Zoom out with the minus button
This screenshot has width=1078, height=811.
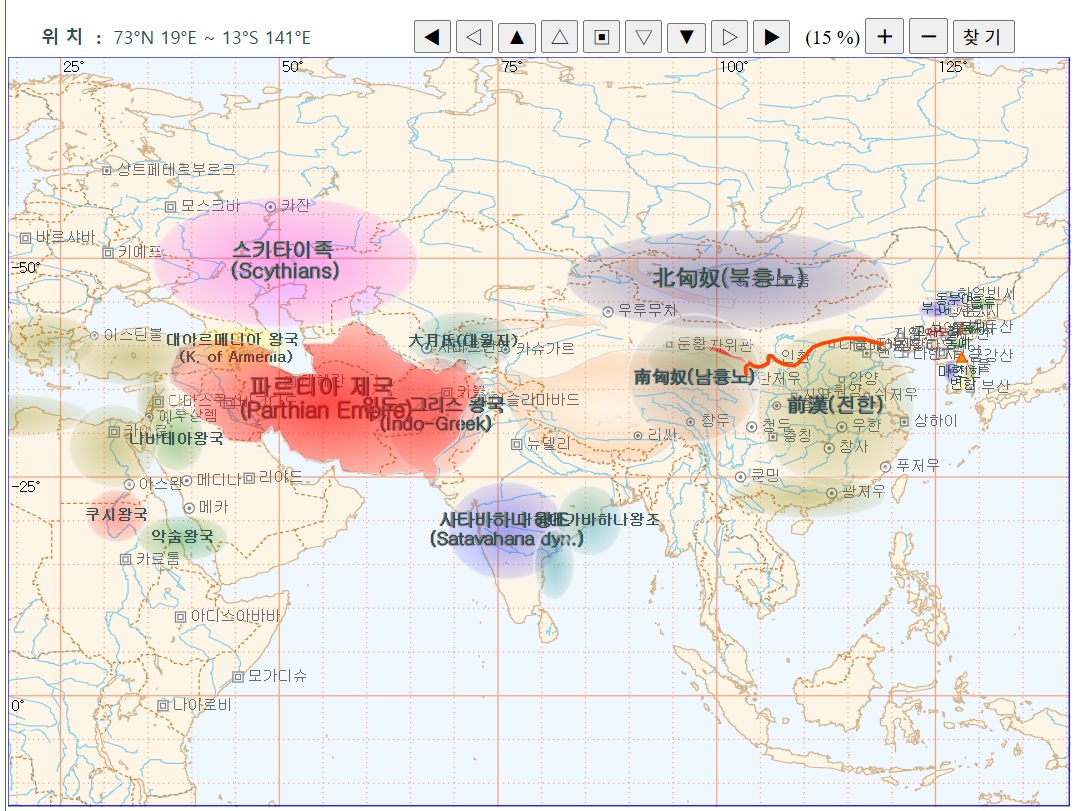928,37
